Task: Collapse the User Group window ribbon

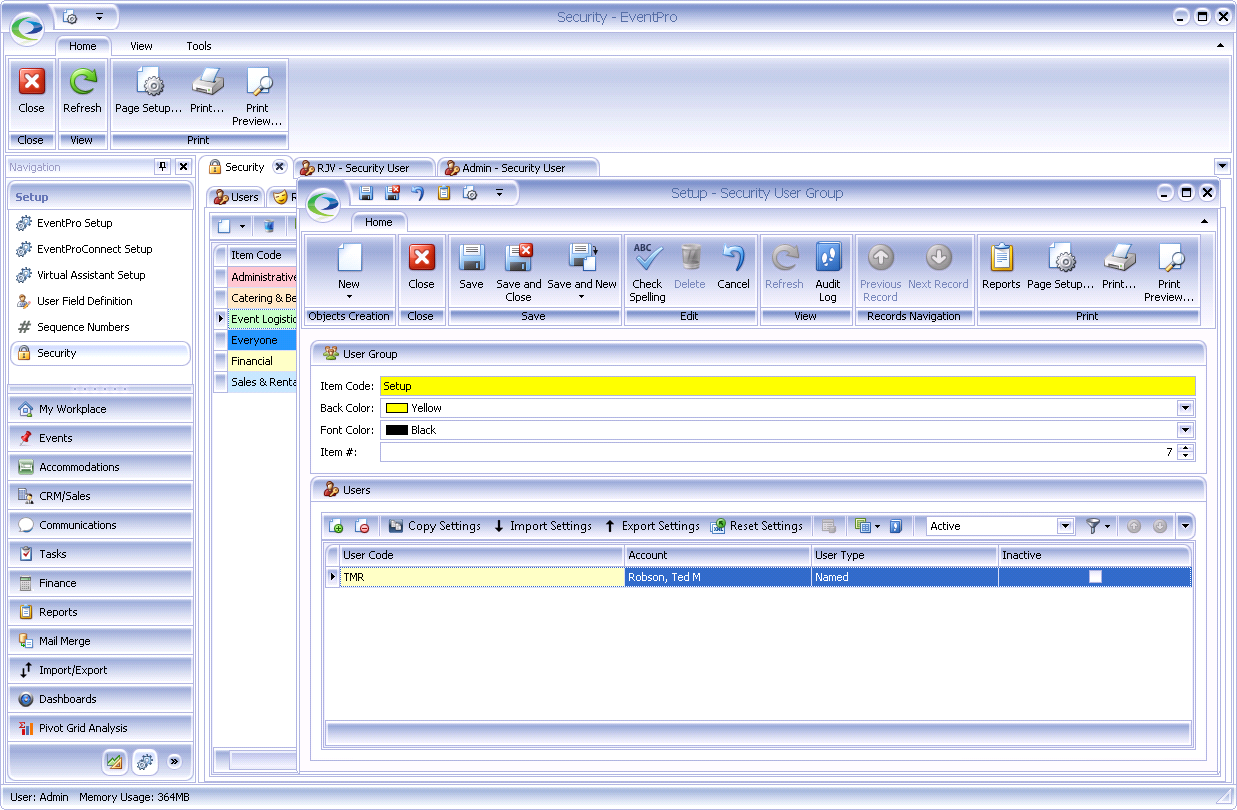Action: click(x=1204, y=221)
